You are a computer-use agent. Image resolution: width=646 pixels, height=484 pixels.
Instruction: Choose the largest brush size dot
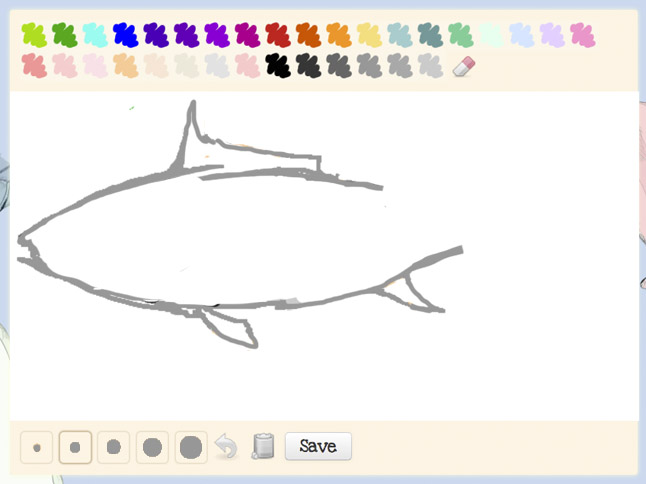pos(191,447)
